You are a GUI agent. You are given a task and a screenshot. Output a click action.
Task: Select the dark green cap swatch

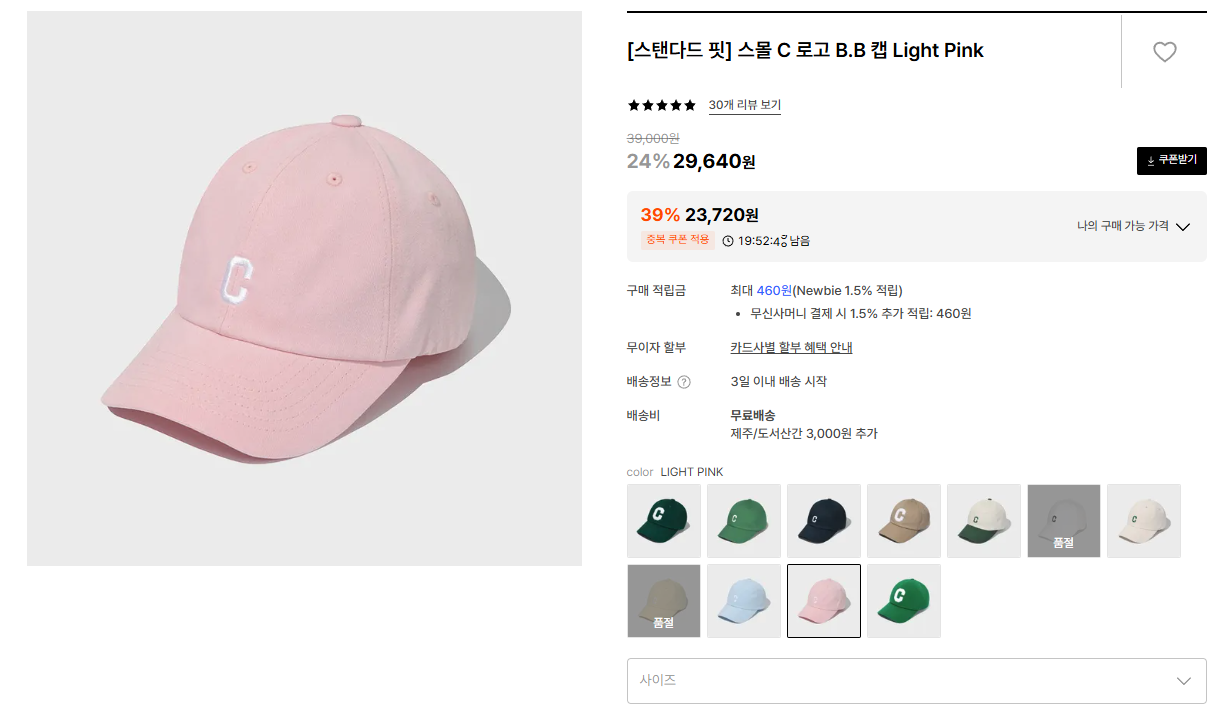664,521
